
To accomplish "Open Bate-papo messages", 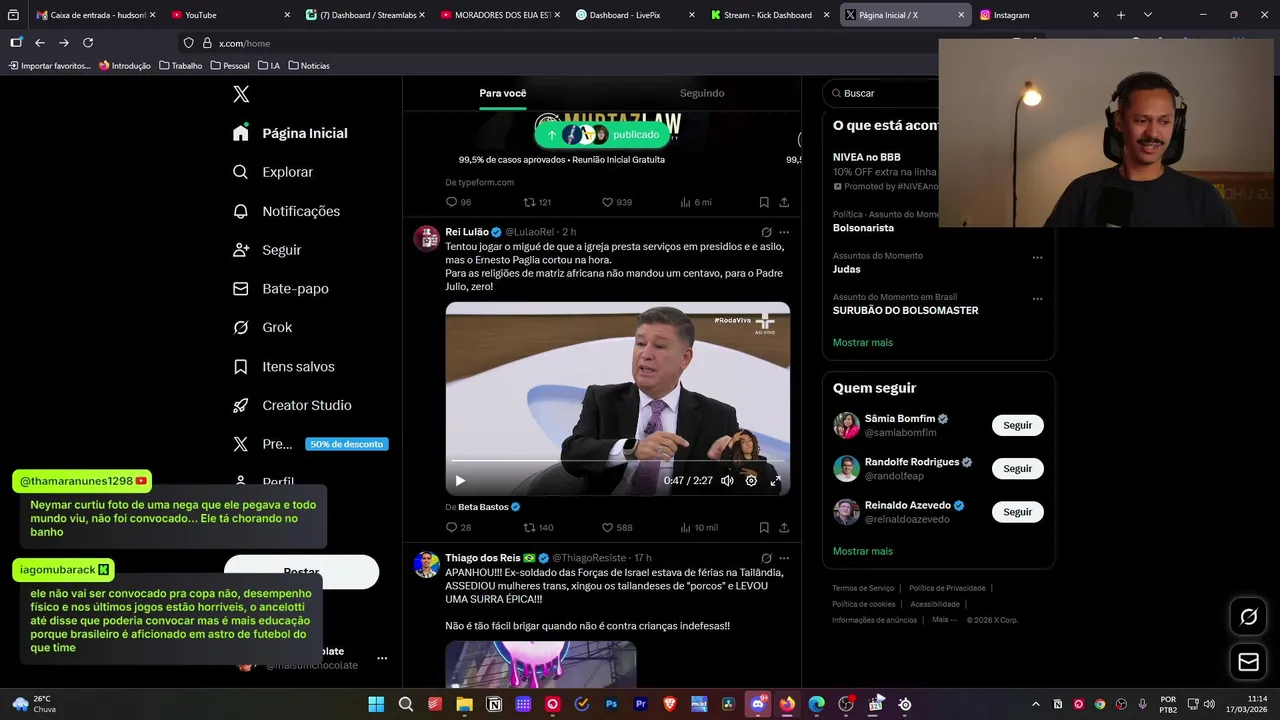I will point(280,289).
